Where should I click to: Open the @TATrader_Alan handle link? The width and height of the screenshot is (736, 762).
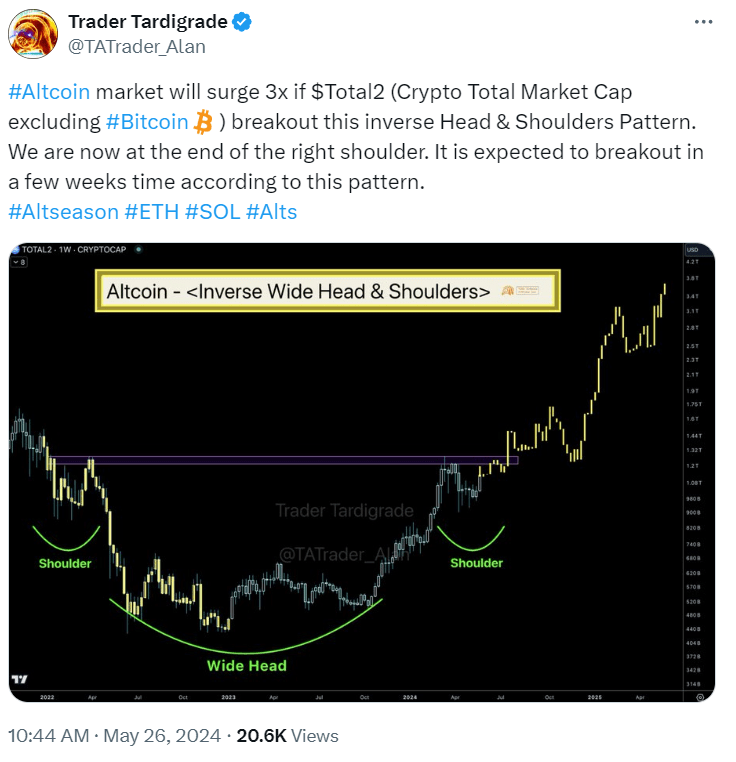click(137, 47)
